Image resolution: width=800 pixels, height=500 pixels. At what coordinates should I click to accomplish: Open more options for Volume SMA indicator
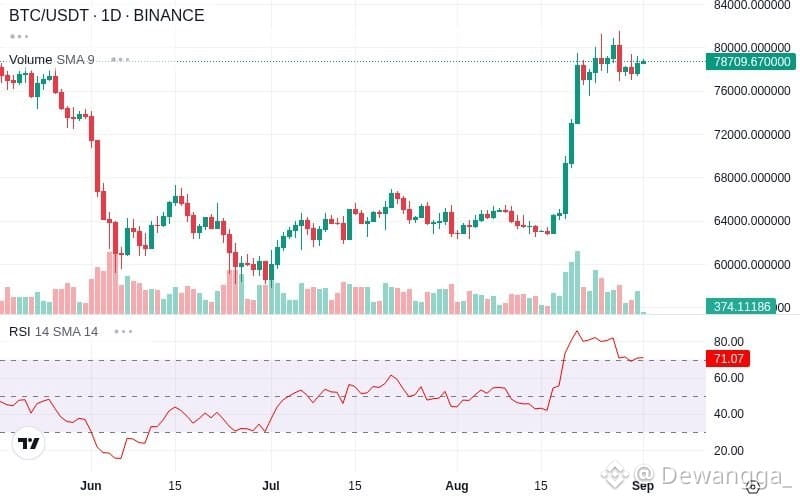(x=120, y=60)
